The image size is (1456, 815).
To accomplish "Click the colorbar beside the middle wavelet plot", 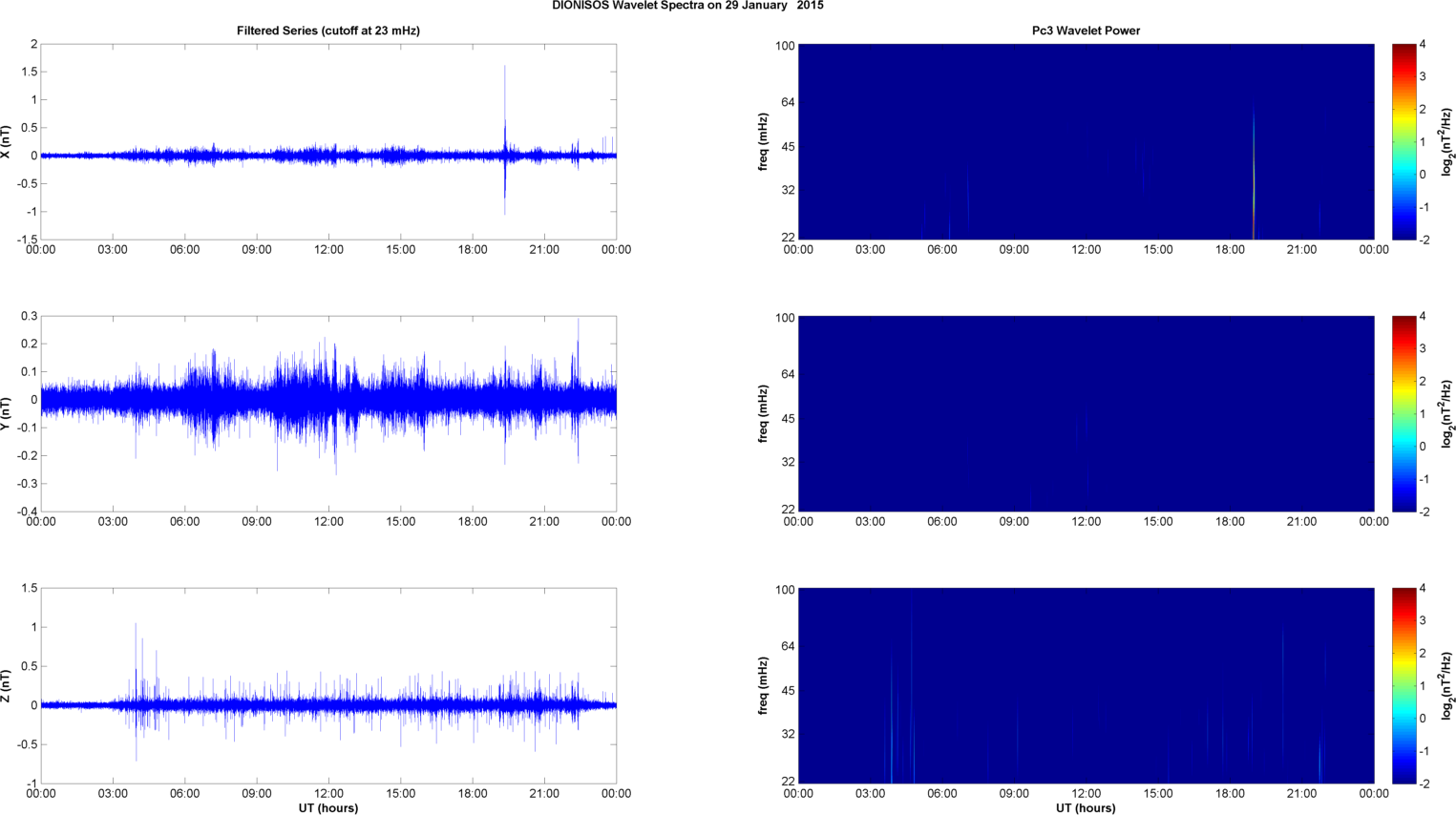I will (x=1403, y=413).
